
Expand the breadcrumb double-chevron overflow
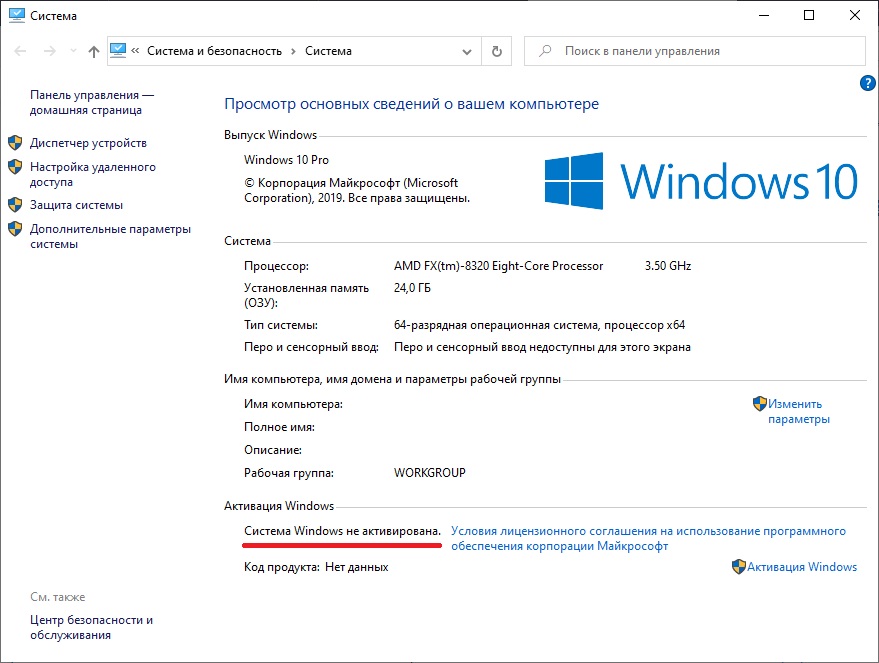point(135,51)
